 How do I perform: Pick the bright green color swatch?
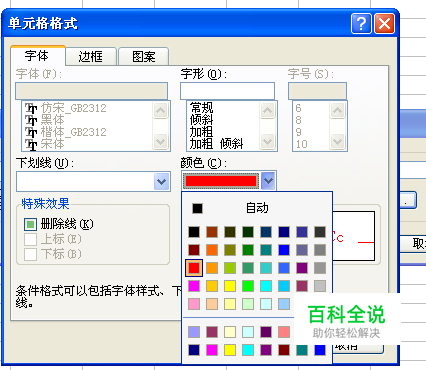coord(248,286)
